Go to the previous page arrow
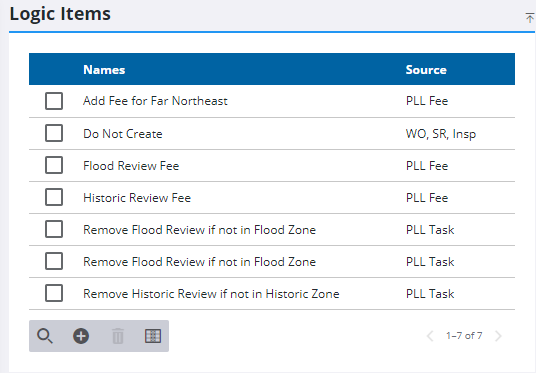 (430, 336)
